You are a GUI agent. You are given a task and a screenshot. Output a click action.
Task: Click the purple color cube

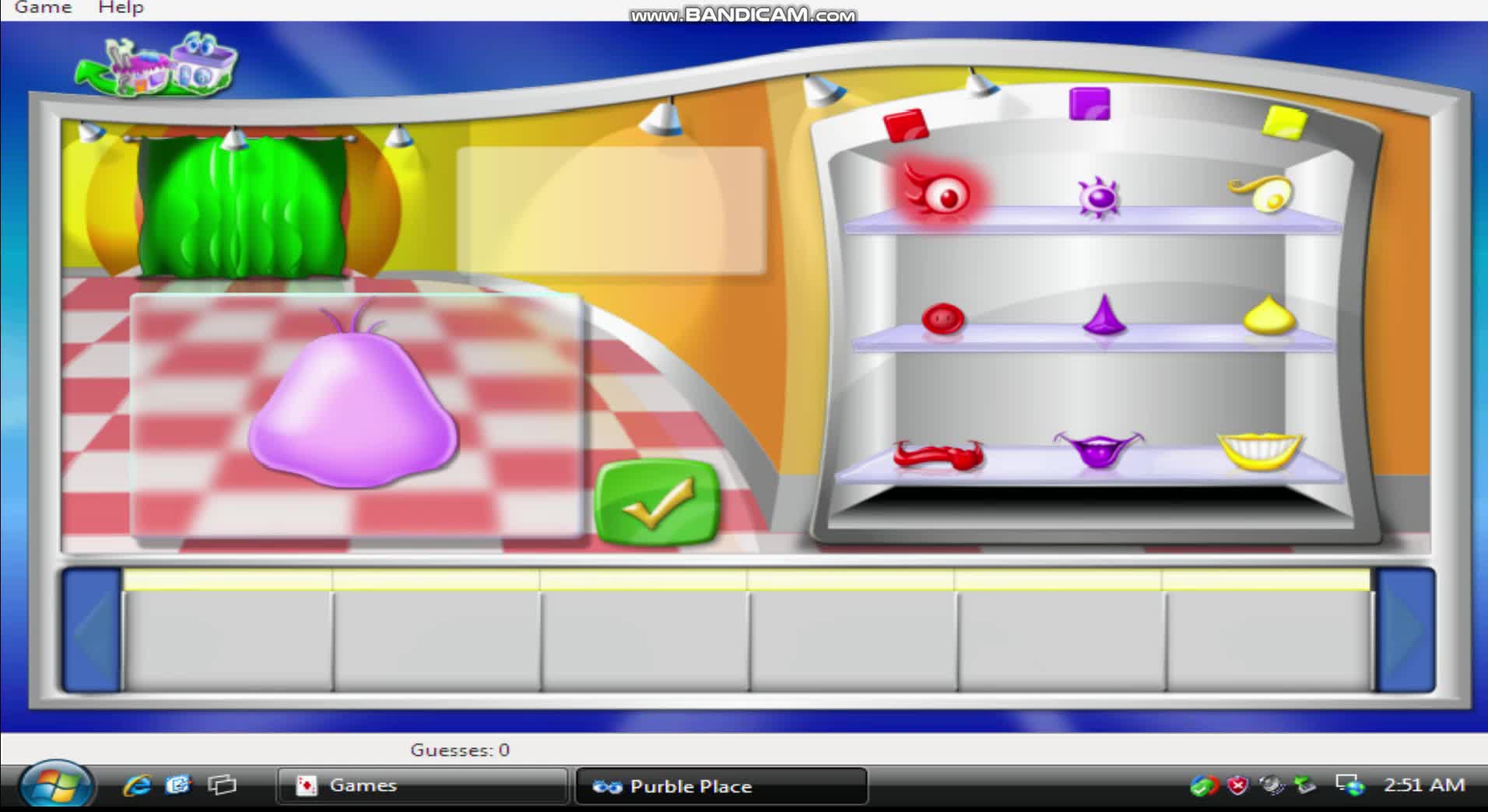[1089, 103]
